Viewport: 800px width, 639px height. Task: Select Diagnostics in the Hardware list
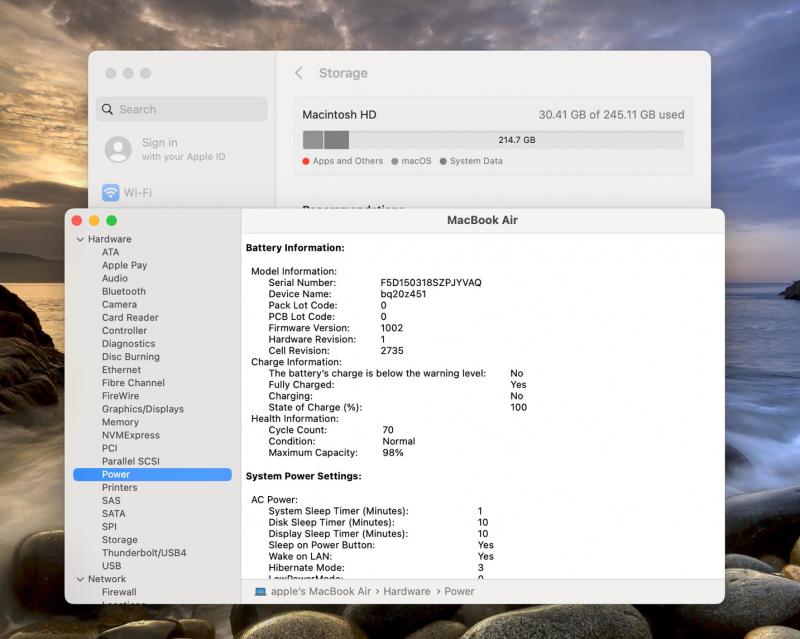coord(129,344)
